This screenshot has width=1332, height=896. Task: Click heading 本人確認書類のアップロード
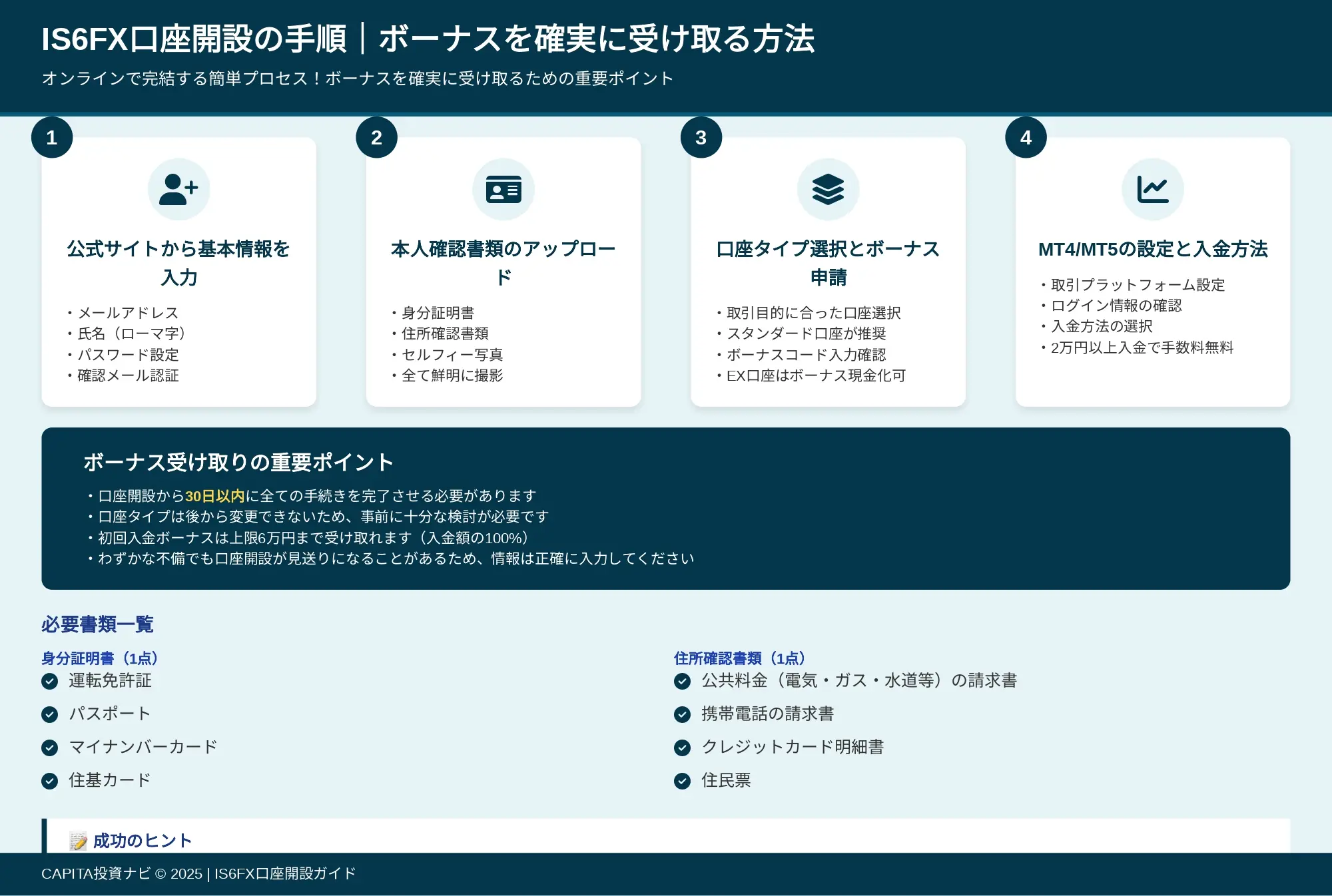503,263
